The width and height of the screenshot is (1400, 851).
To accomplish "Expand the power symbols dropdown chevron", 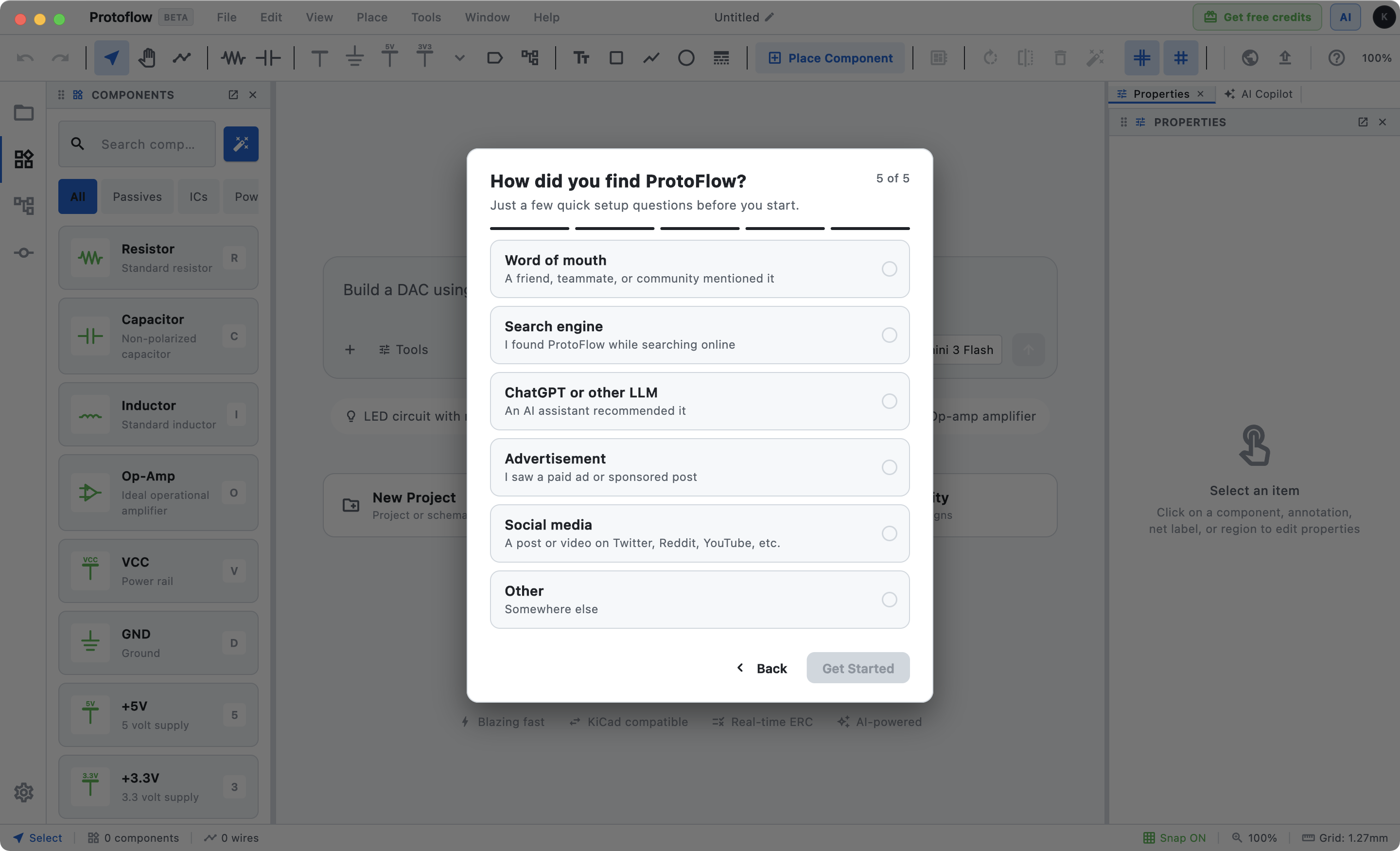I will (x=460, y=57).
